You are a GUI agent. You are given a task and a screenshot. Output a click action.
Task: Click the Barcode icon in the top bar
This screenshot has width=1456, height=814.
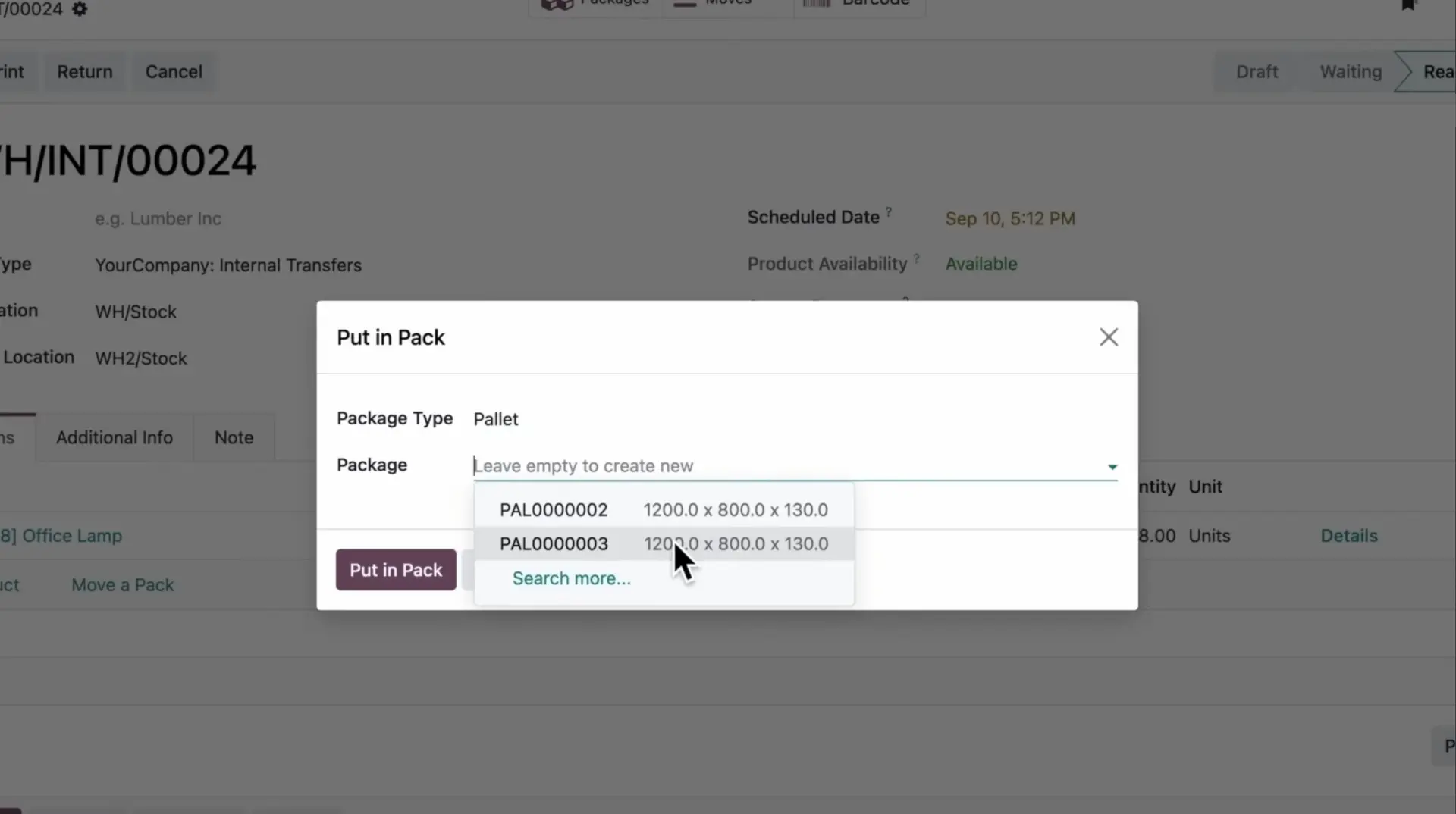[x=817, y=4]
